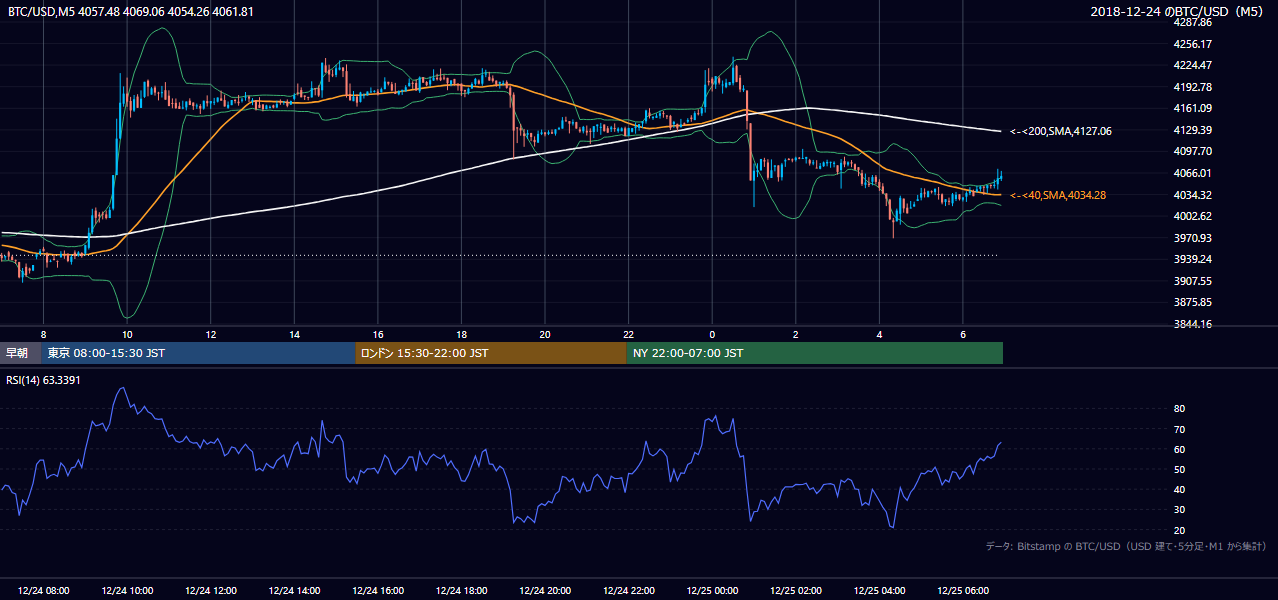Click hour label 10 on price chart time axis
Screen dimensions: 1278x600
point(127,334)
